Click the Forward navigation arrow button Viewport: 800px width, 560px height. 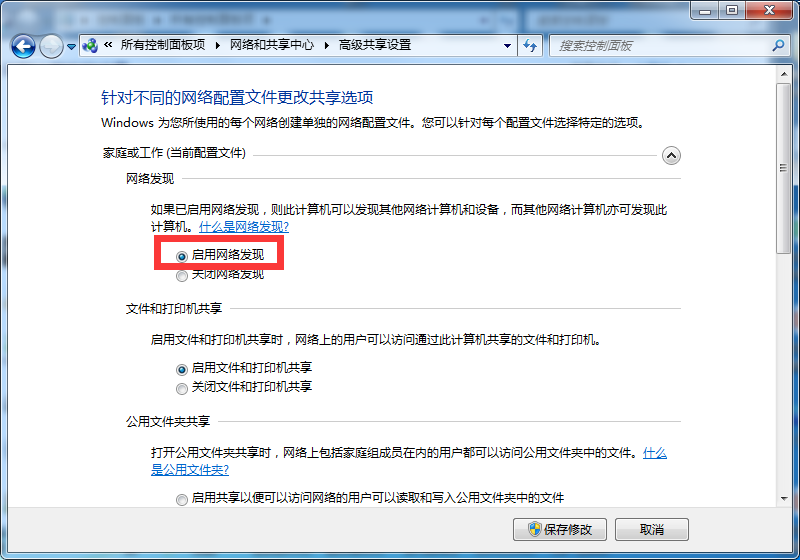tap(51, 46)
